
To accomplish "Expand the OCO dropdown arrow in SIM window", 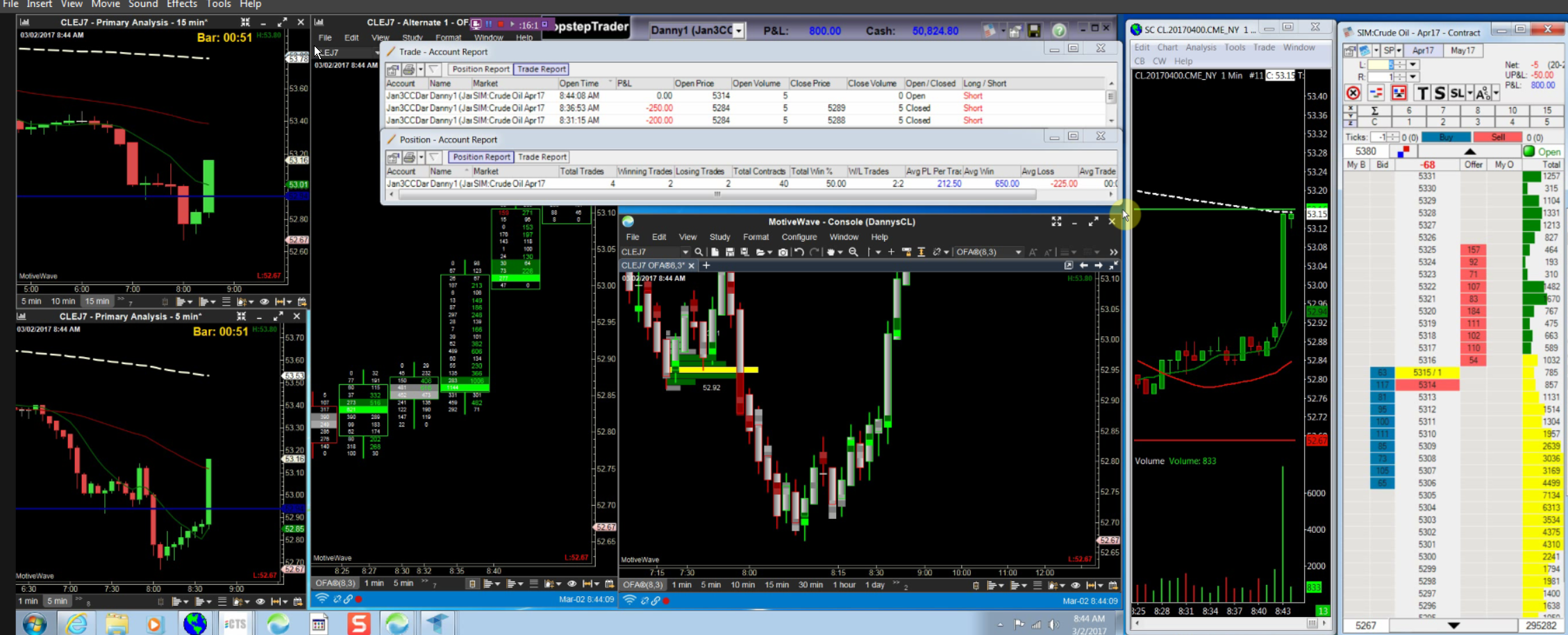I will [x=1495, y=93].
